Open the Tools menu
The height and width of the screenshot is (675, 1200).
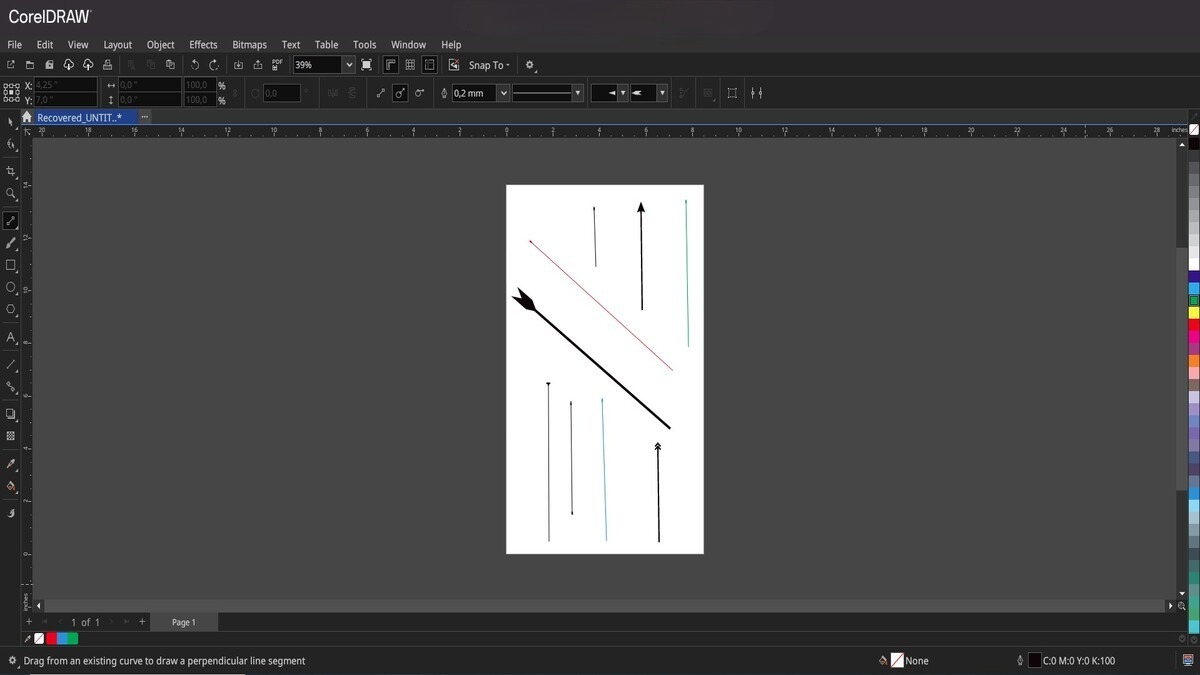(x=364, y=45)
